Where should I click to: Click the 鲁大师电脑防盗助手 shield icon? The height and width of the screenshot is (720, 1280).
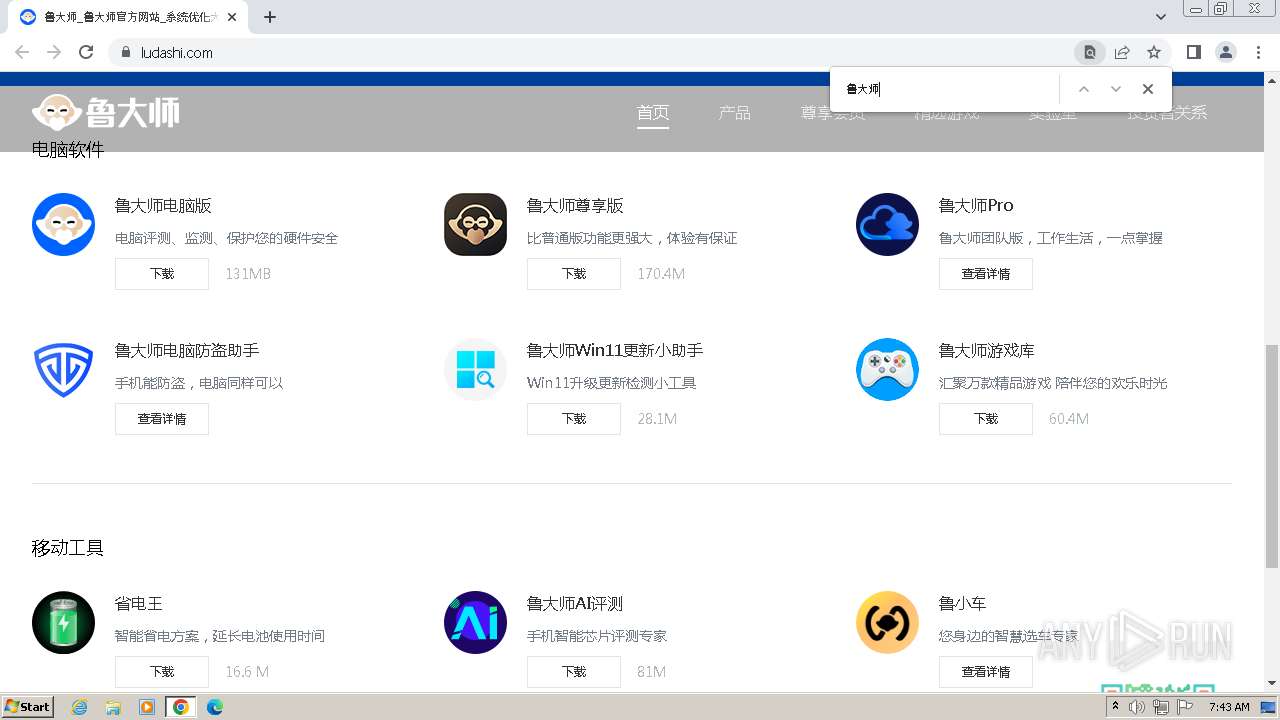(63, 369)
